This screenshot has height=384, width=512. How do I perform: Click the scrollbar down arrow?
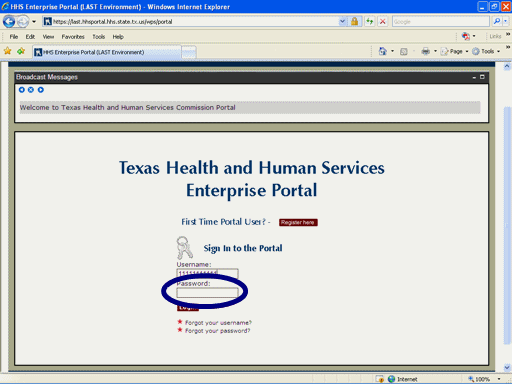pos(507,367)
